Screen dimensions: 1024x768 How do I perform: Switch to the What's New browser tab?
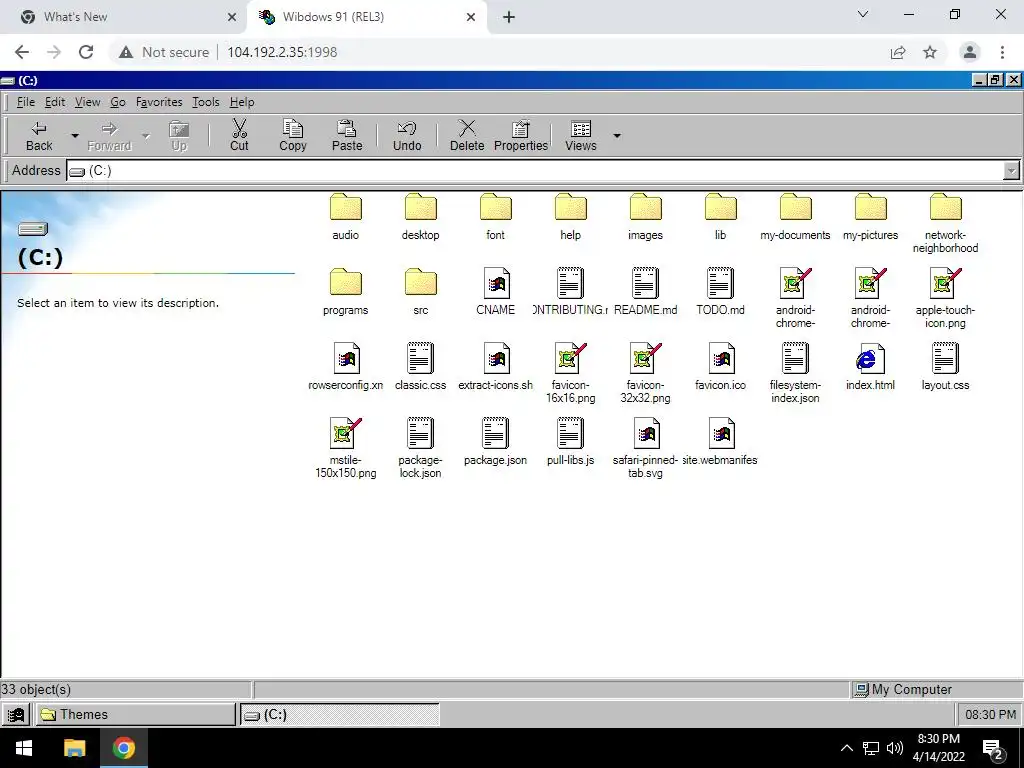(x=124, y=17)
